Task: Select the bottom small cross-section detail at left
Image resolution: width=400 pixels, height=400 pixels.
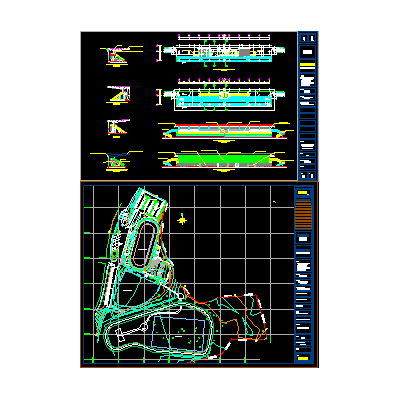Action: point(116,161)
